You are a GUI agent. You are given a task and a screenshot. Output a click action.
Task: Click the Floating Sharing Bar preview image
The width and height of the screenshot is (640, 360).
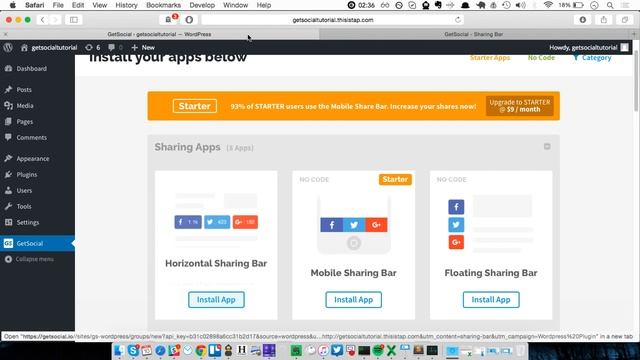tap(491, 224)
